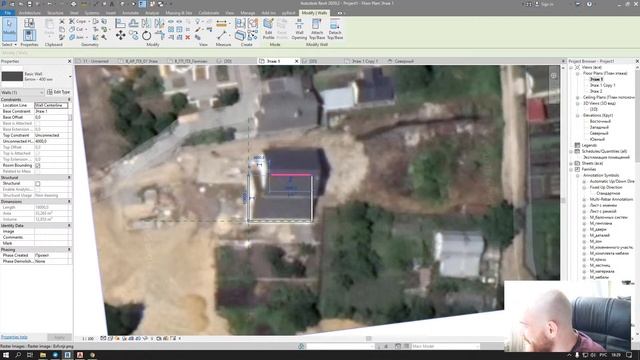Click the Windows Start button
640x360 pixels.
point(6,355)
